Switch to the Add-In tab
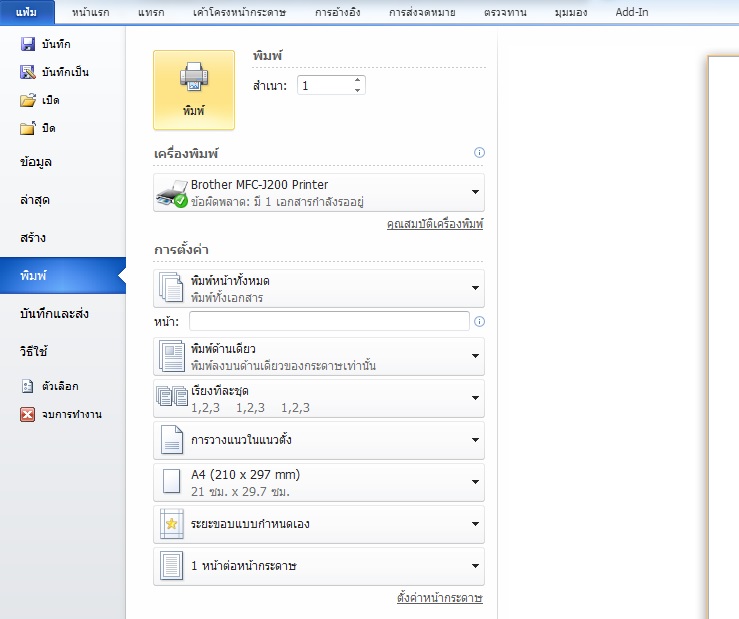 click(632, 12)
